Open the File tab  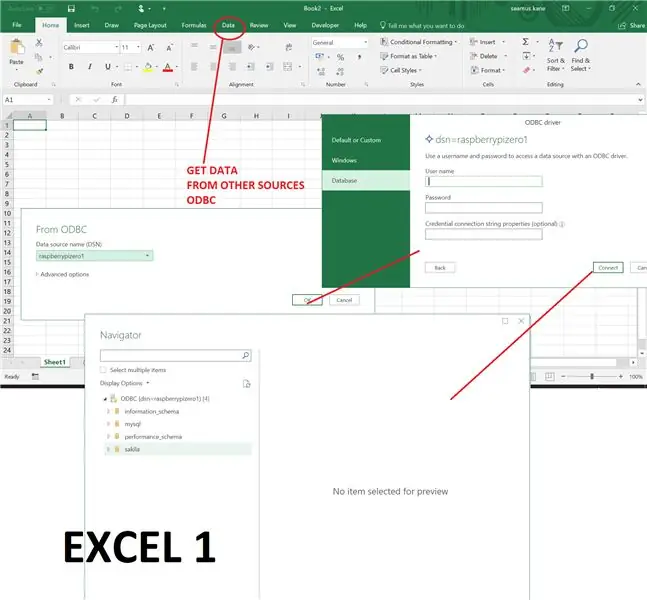point(17,25)
